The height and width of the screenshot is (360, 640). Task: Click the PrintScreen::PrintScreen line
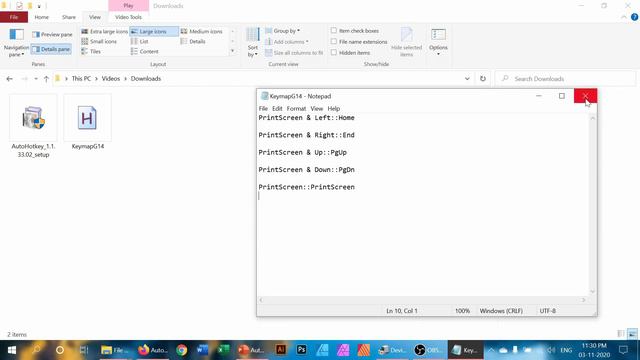[306, 187]
